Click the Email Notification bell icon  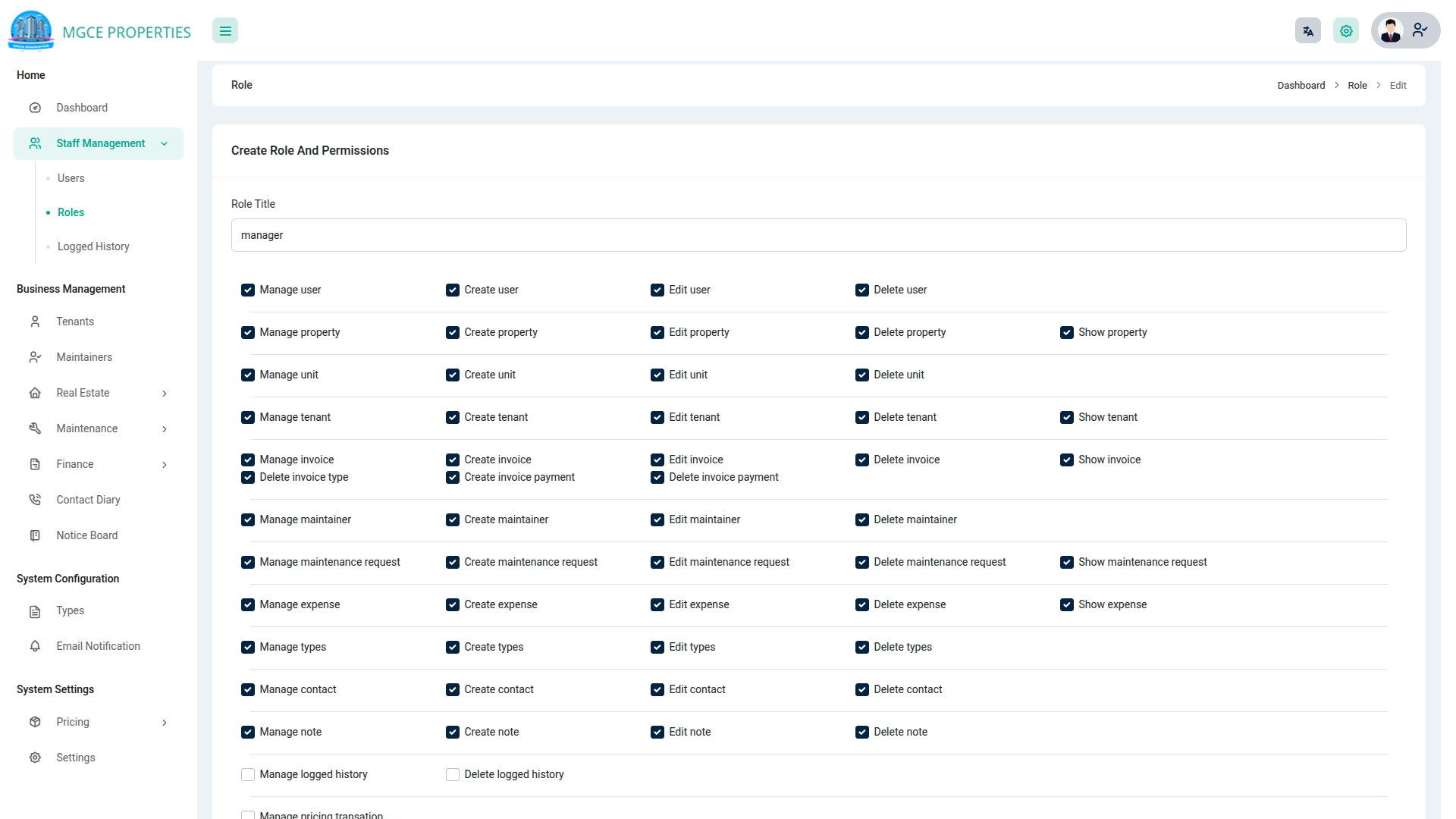pos(35,646)
